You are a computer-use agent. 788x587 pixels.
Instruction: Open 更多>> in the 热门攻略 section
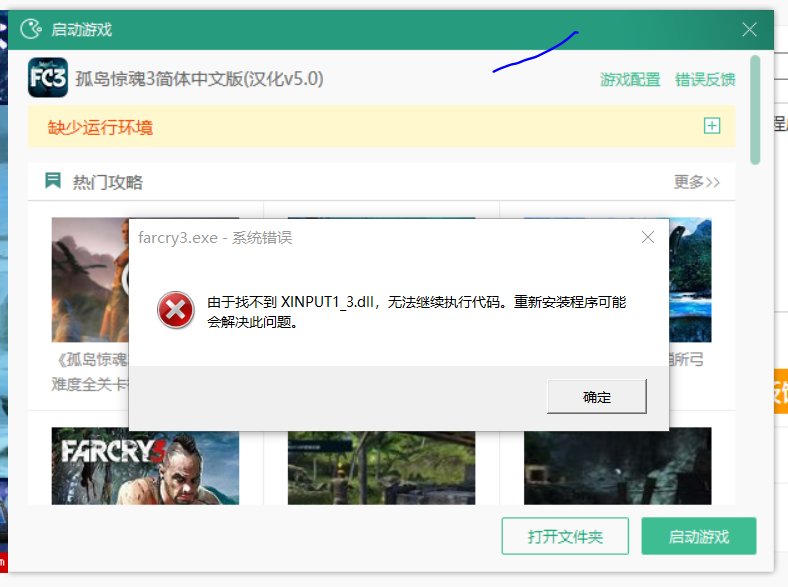click(697, 182)
